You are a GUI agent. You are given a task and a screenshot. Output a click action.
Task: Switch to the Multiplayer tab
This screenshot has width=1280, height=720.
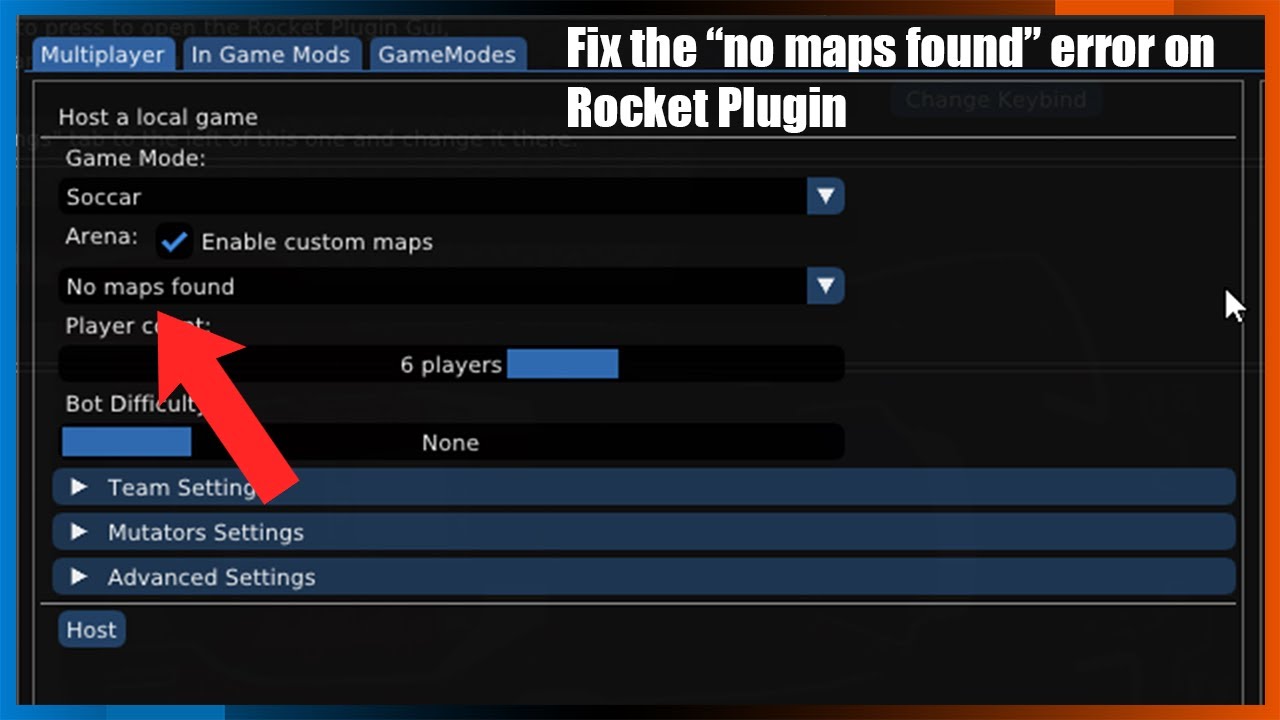pyautogui.click(x=102, y=54)
